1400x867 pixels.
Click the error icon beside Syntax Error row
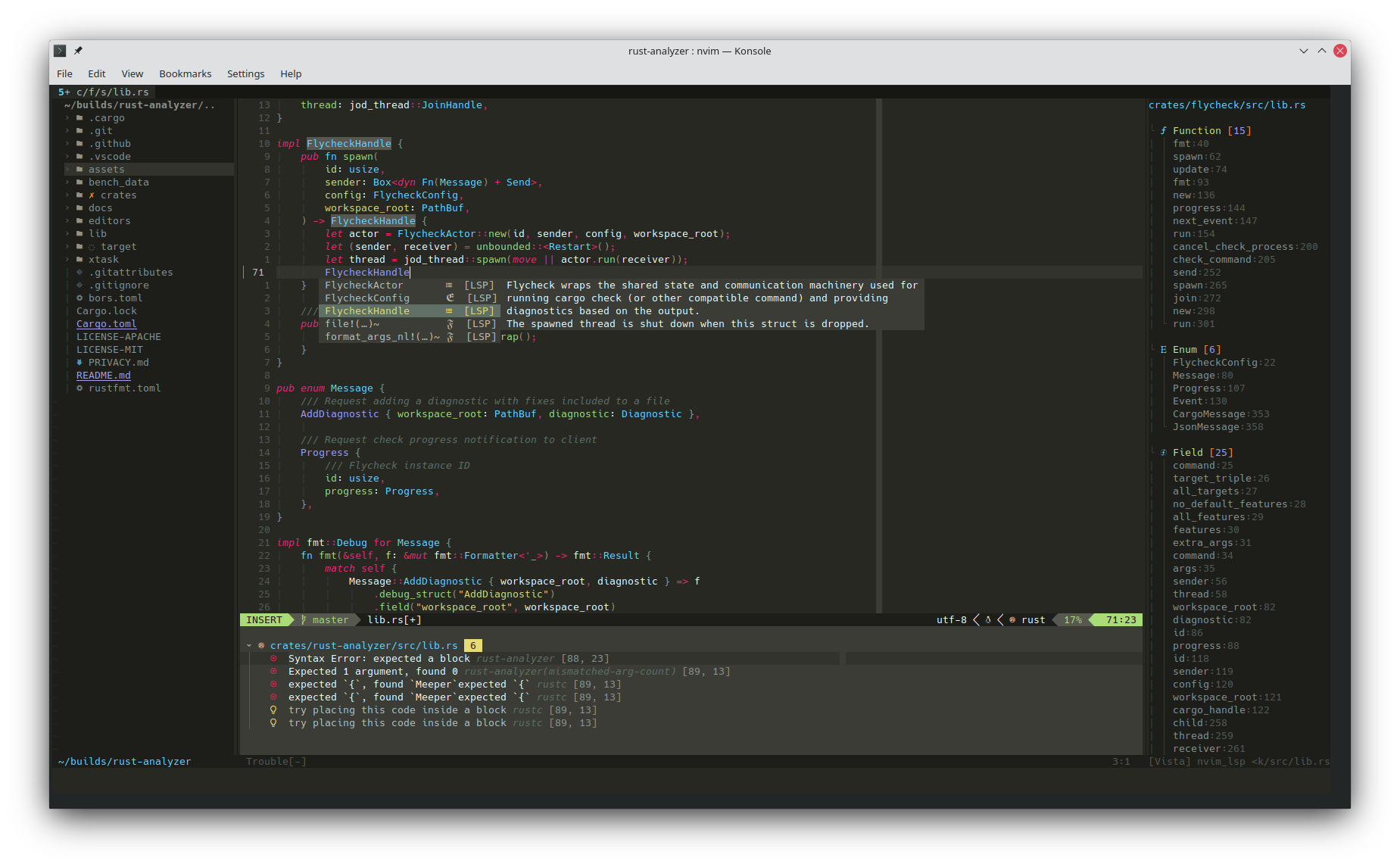pyautogui.click(x=273, y=659)
